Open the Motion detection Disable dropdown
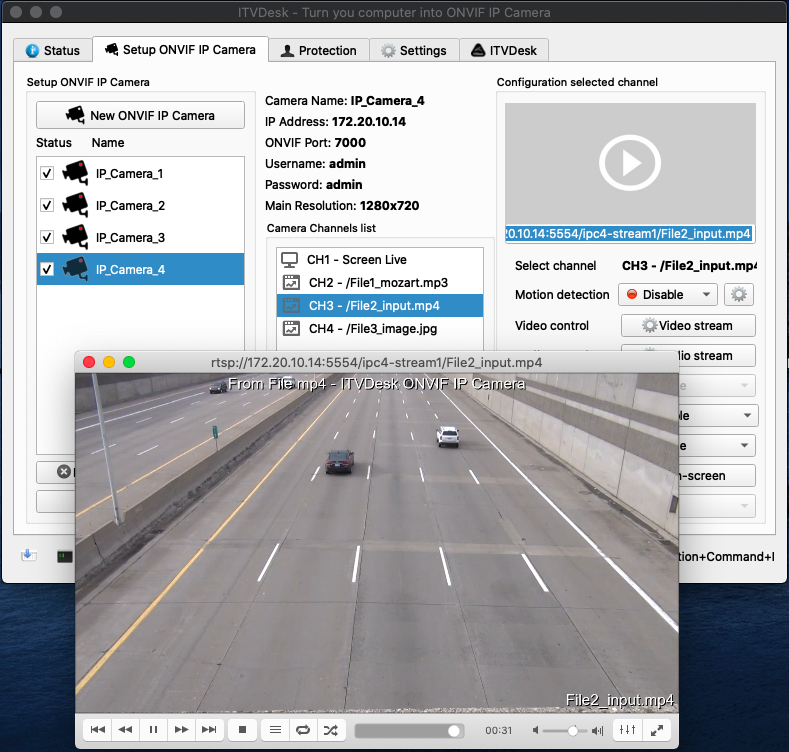The image size is (789, 752). click(667, 294)
